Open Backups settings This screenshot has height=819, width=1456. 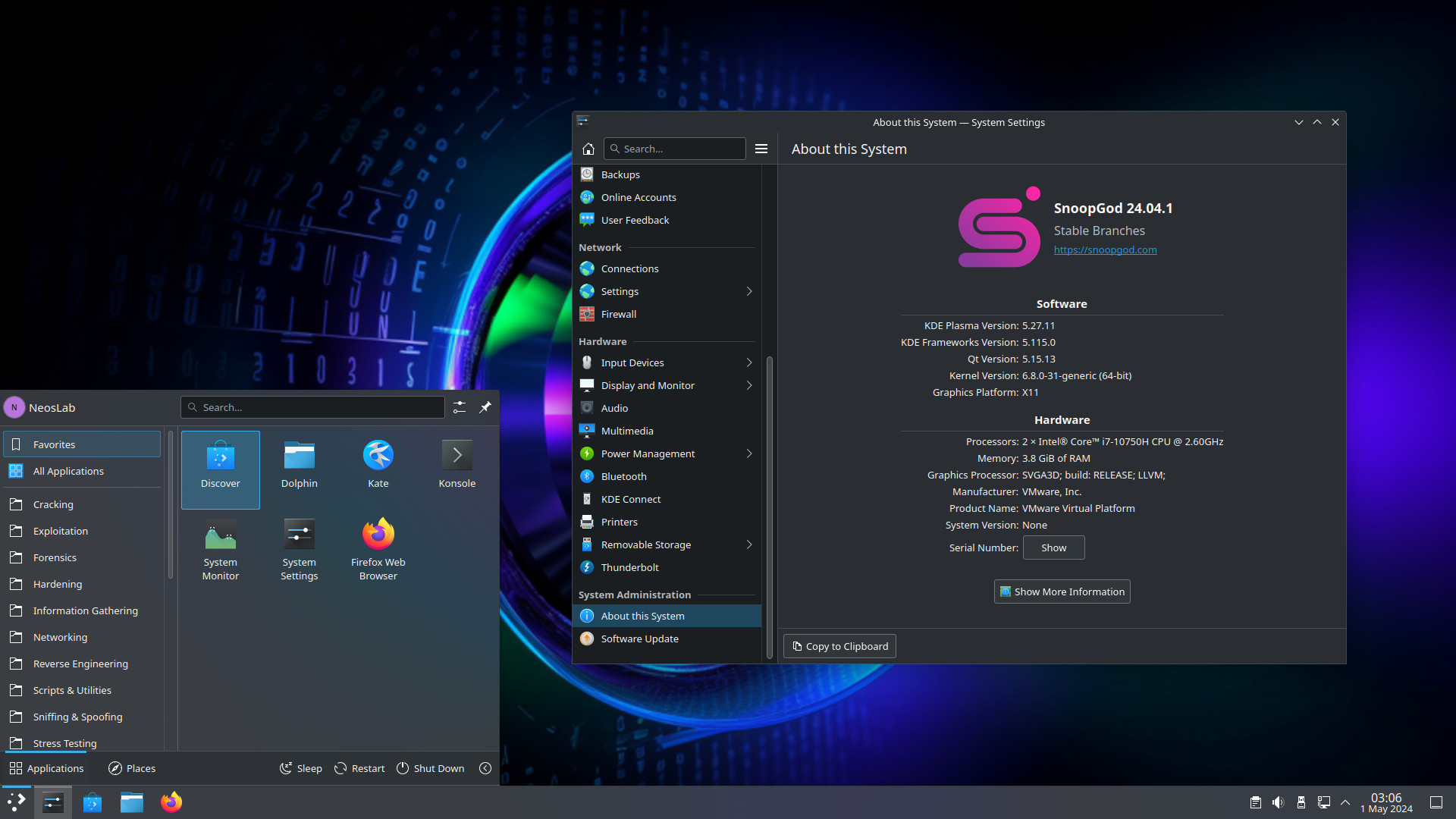667,174
